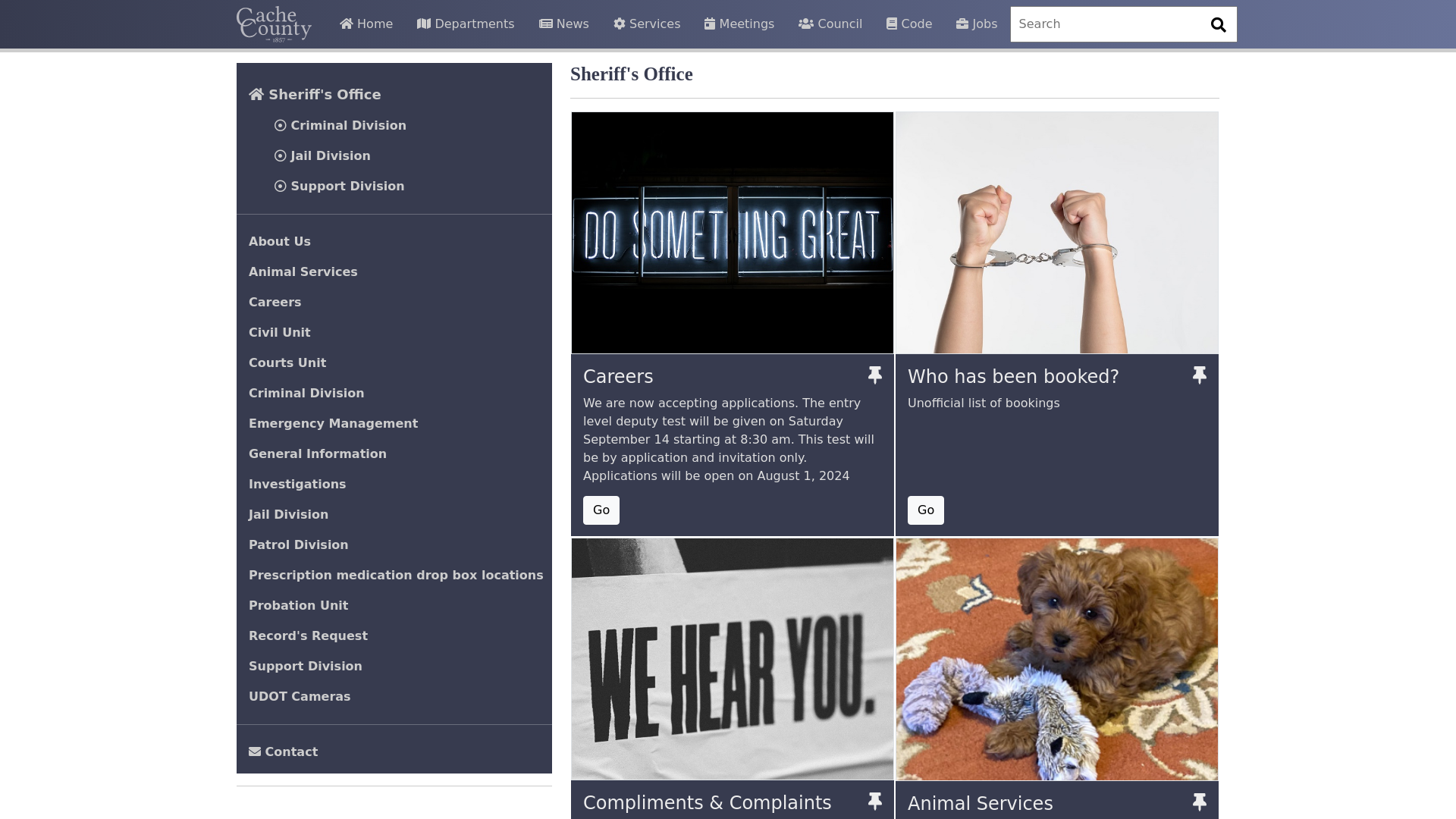This screenshot has width=1456, height=819.
Task: Click the pin icon on Careers card
Action: point(874,375)
